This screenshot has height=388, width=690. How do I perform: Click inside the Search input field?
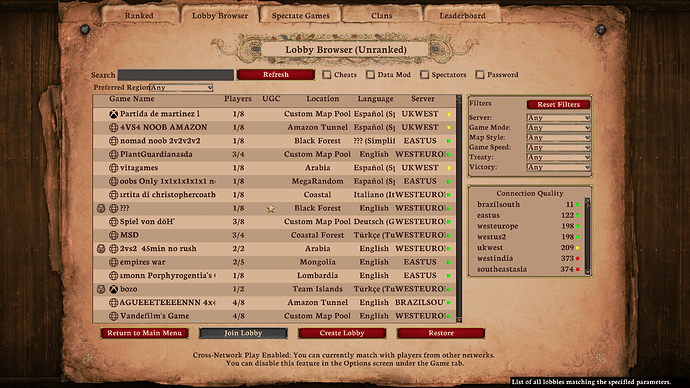tap(176, 75)
